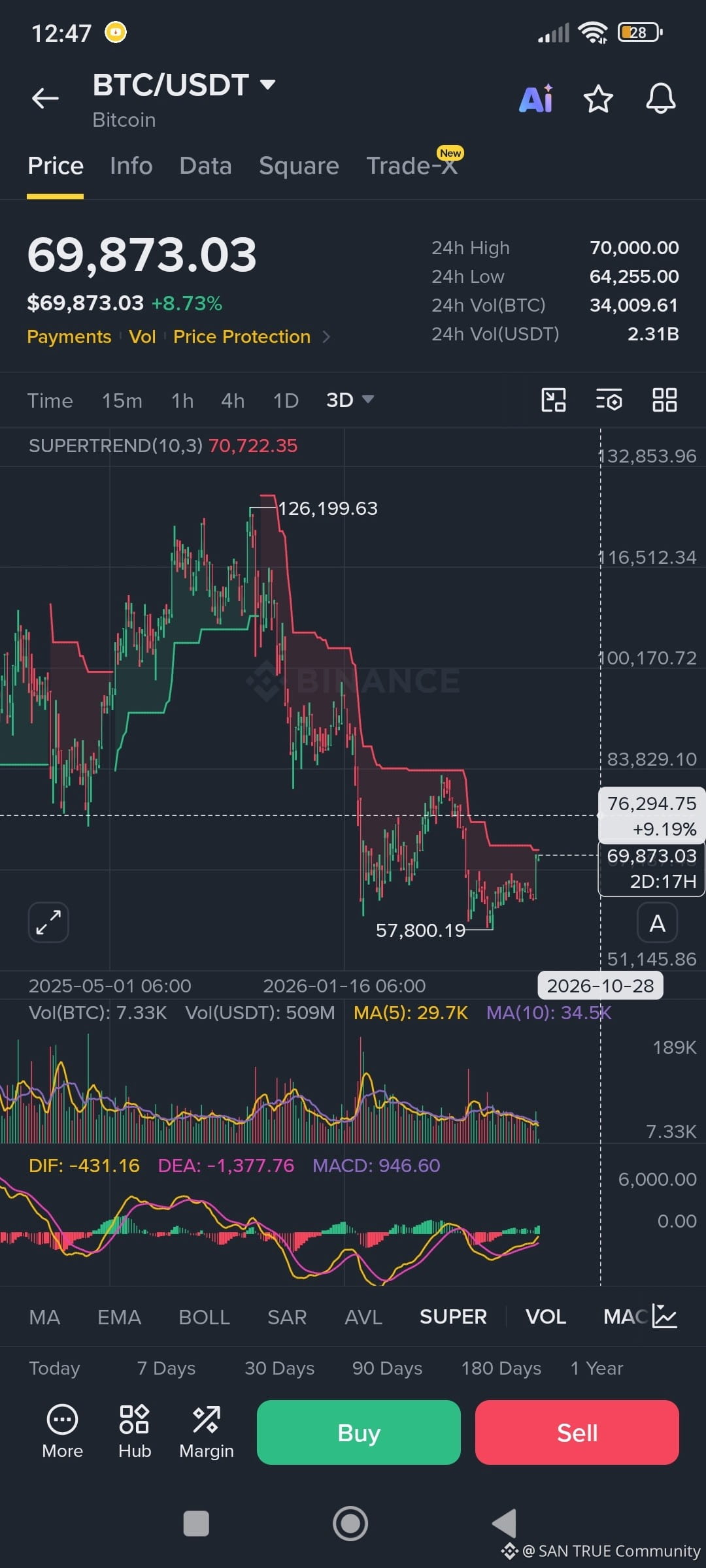The width and height of the screenshot is (706, 1568).
Task: Open Price Protection link
Action: tap(242, 337)
